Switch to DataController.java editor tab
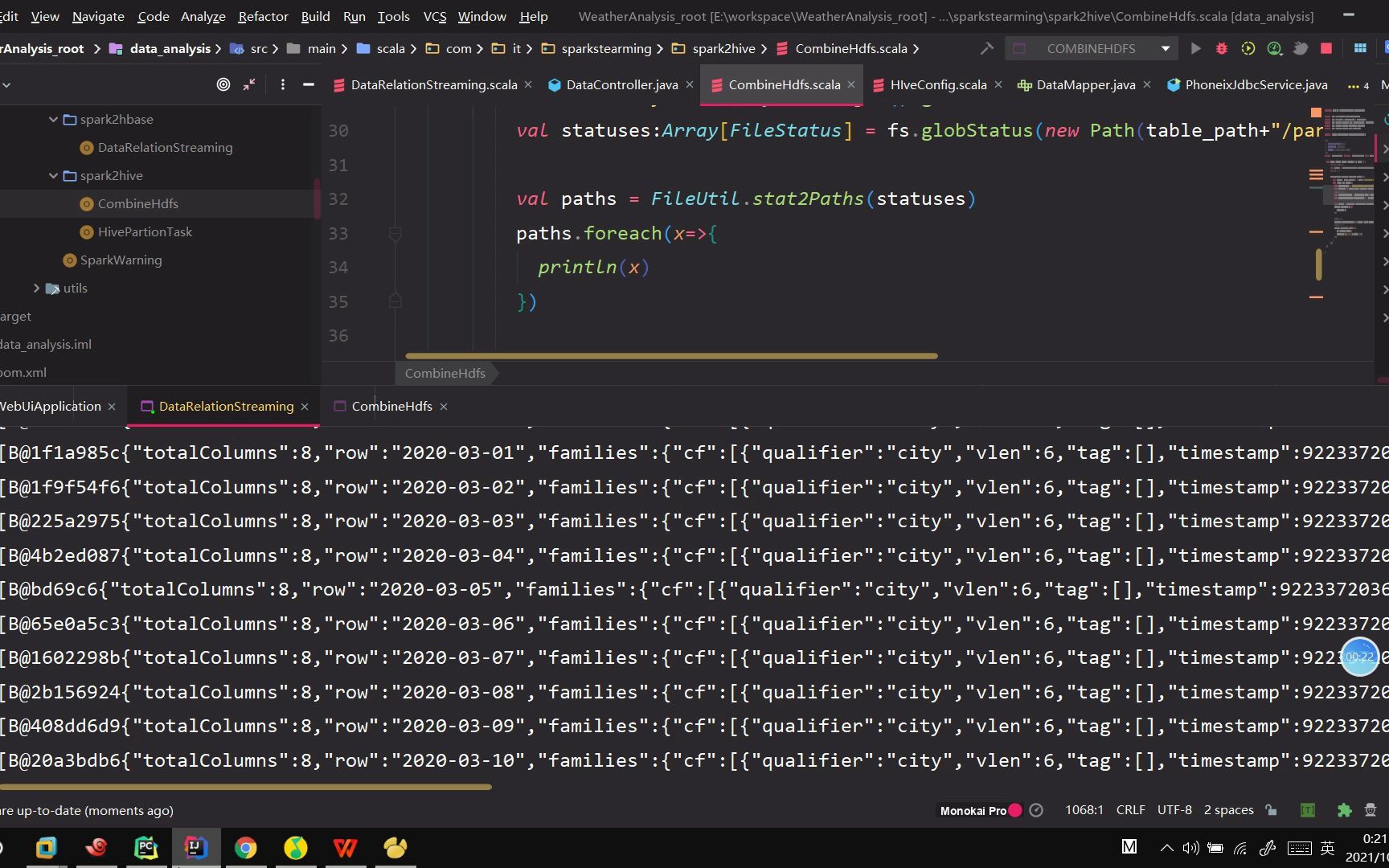 coord(622,84)
